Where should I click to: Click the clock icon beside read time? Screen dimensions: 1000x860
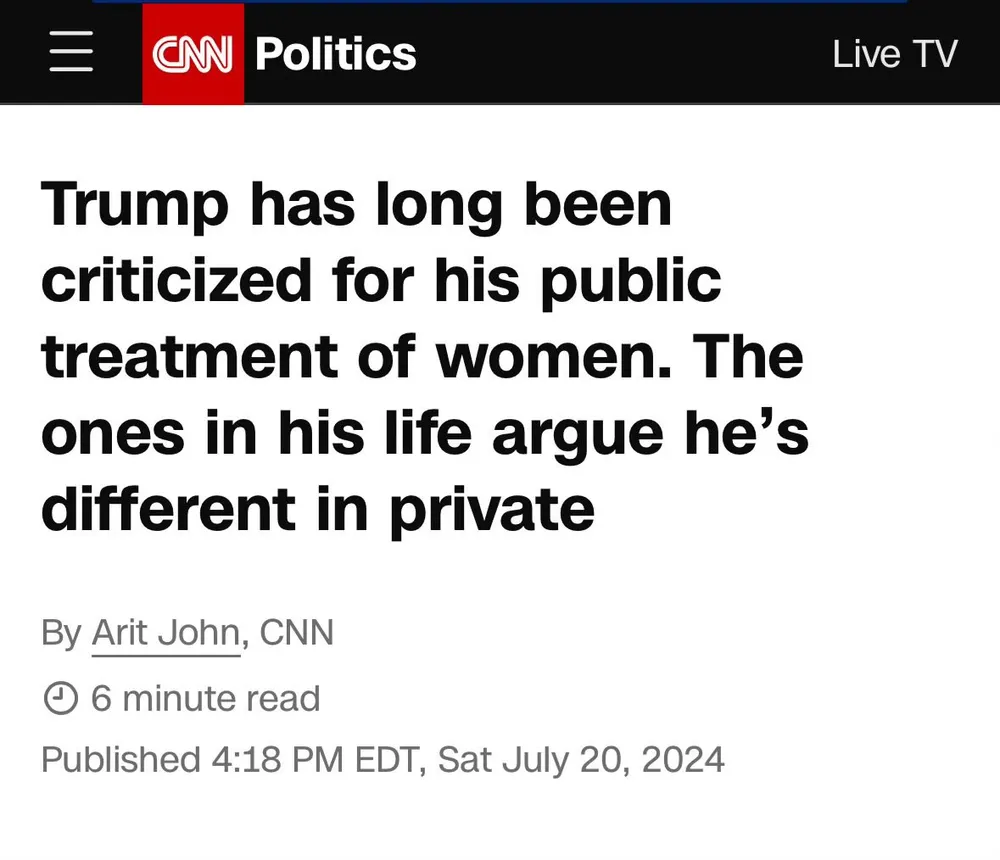(61, 698)
